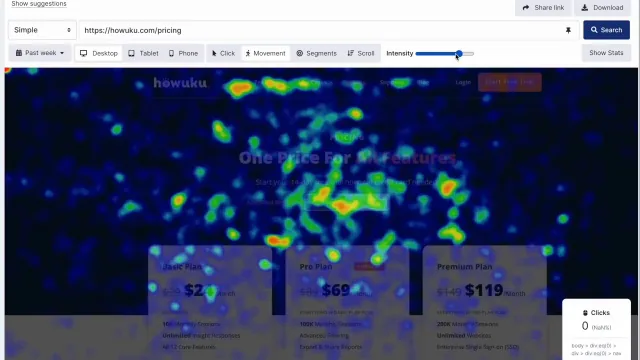Click the calendar icon beside Past week
The image size is (640, 360).
tap(19, 53)
